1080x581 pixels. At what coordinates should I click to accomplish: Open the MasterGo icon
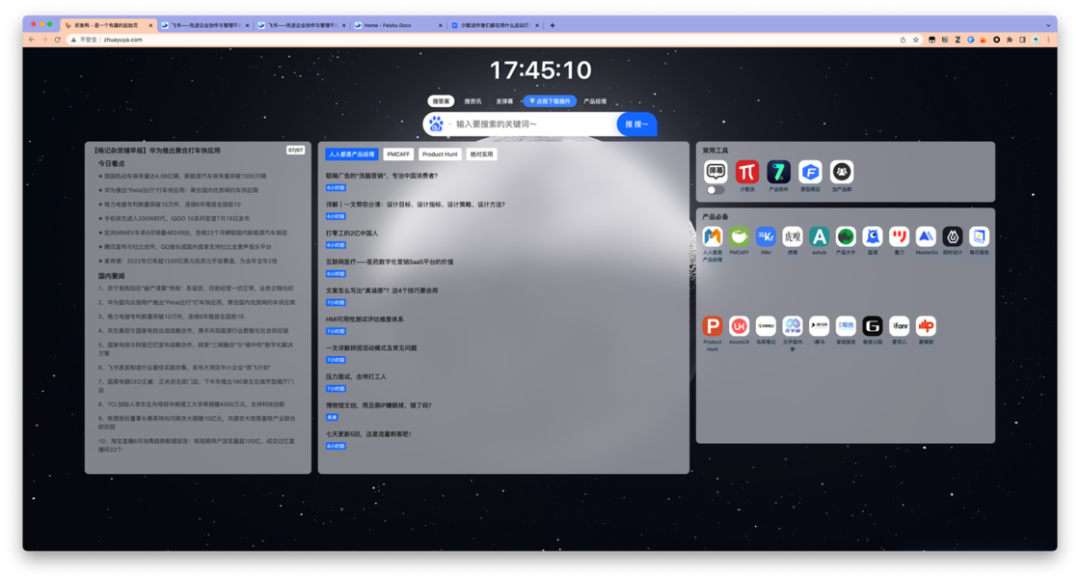click(926, 237)
